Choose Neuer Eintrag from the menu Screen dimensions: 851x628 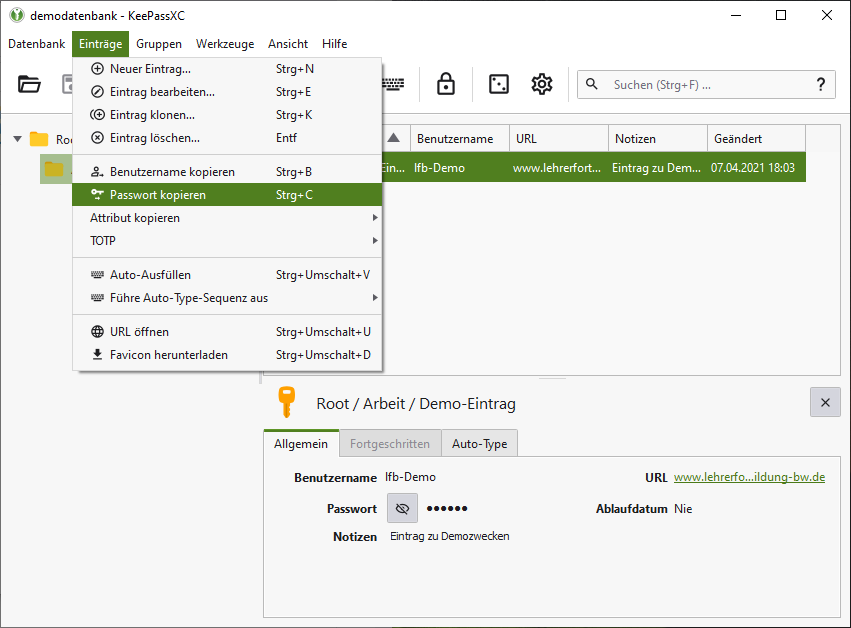coord(150,69)
